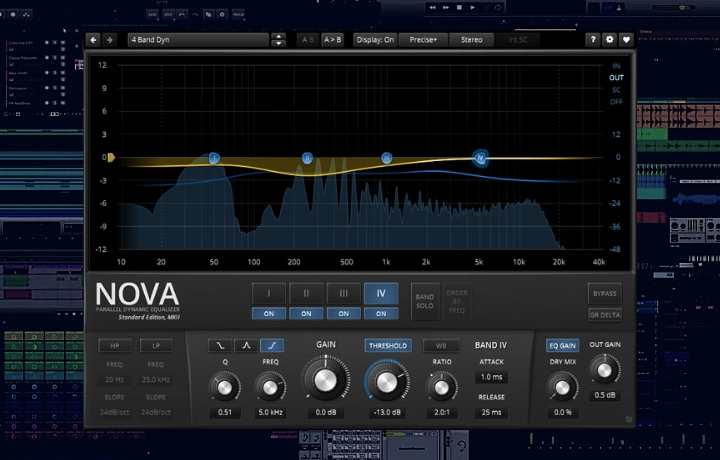Select band I tab
The image size is (720, 460).
click(269, 293)
